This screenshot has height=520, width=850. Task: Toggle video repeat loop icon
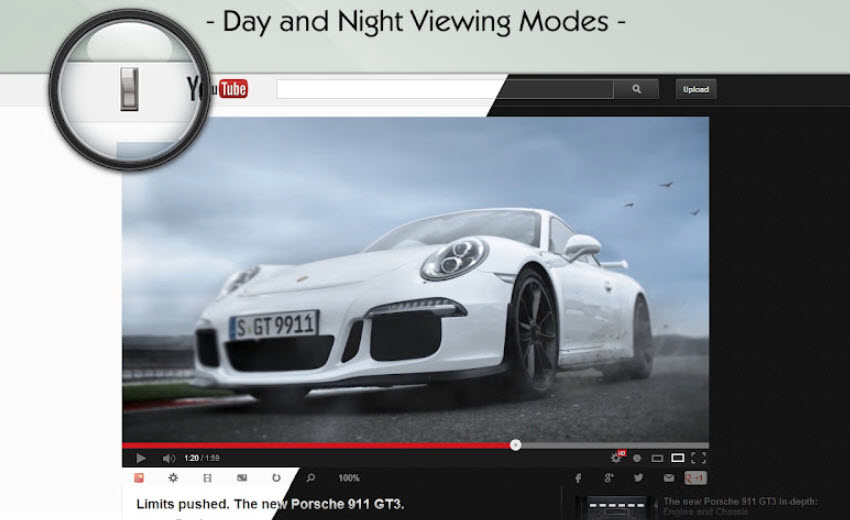[x=276, y=478]
